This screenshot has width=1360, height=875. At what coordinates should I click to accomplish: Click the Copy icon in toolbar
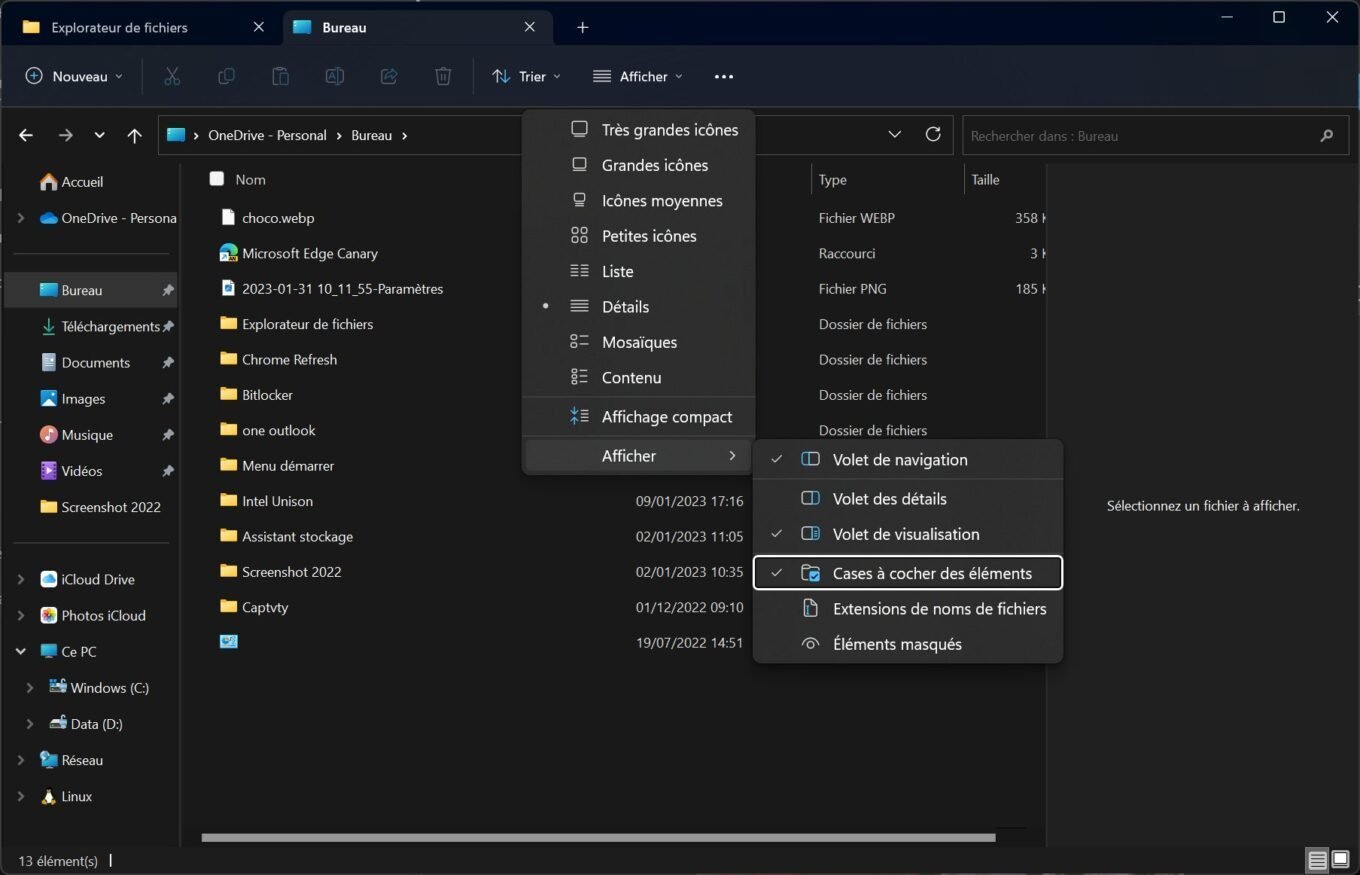pyautogui.click(x=226, y=76)
